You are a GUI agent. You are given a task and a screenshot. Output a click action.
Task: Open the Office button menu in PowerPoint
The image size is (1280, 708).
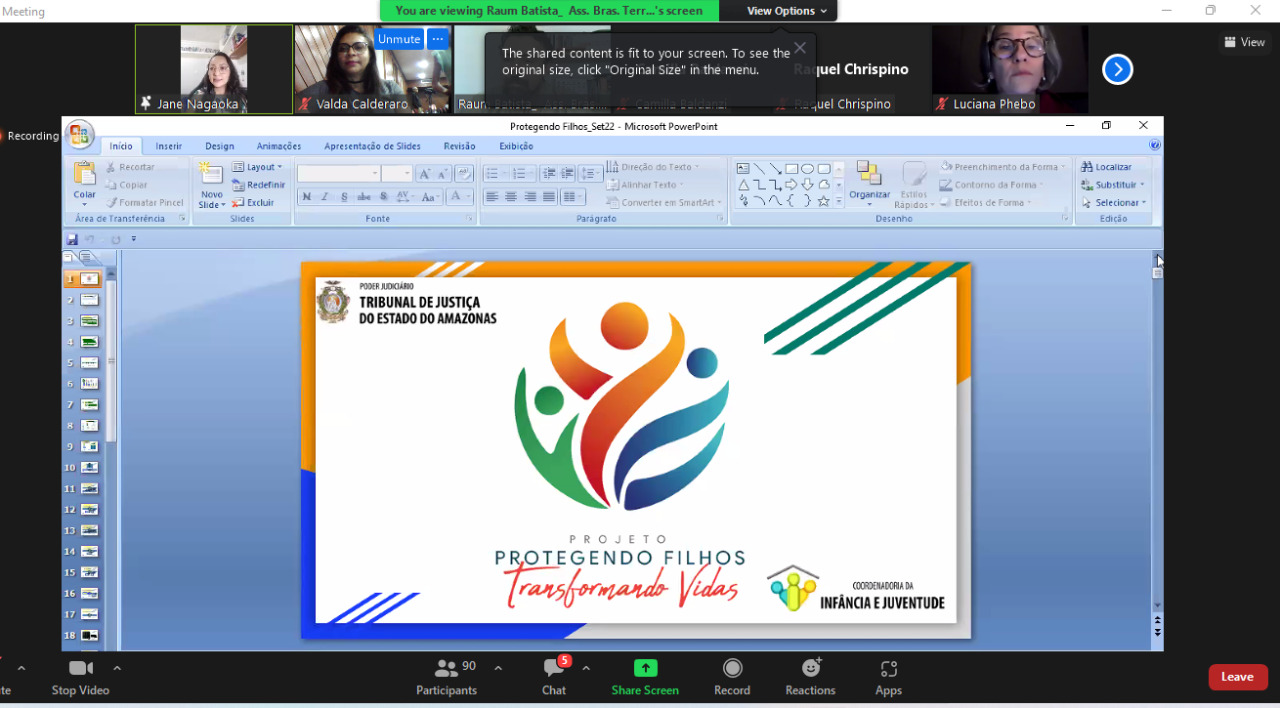[80, 134]
